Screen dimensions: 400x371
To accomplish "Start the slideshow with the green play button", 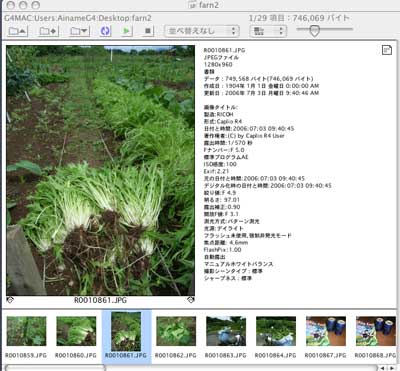I will pyautogui.click(x=126, y=31).
